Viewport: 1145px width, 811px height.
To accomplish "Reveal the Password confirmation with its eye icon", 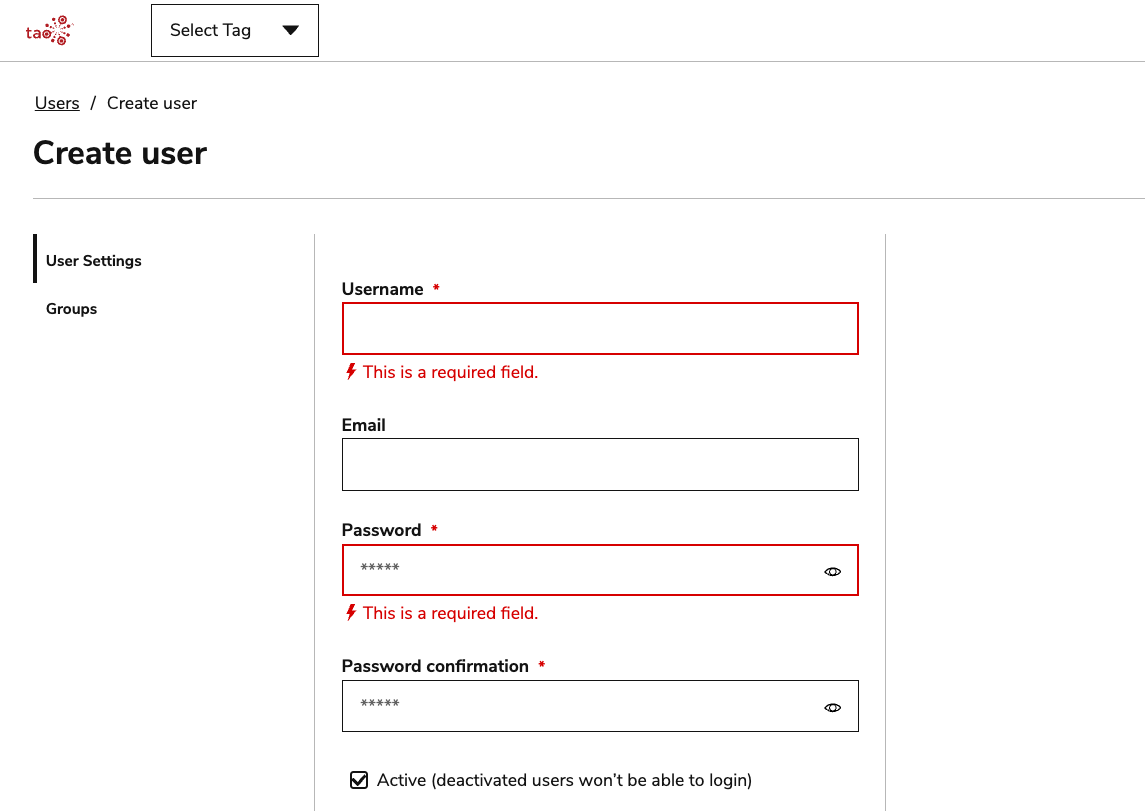I will point(833,706).
